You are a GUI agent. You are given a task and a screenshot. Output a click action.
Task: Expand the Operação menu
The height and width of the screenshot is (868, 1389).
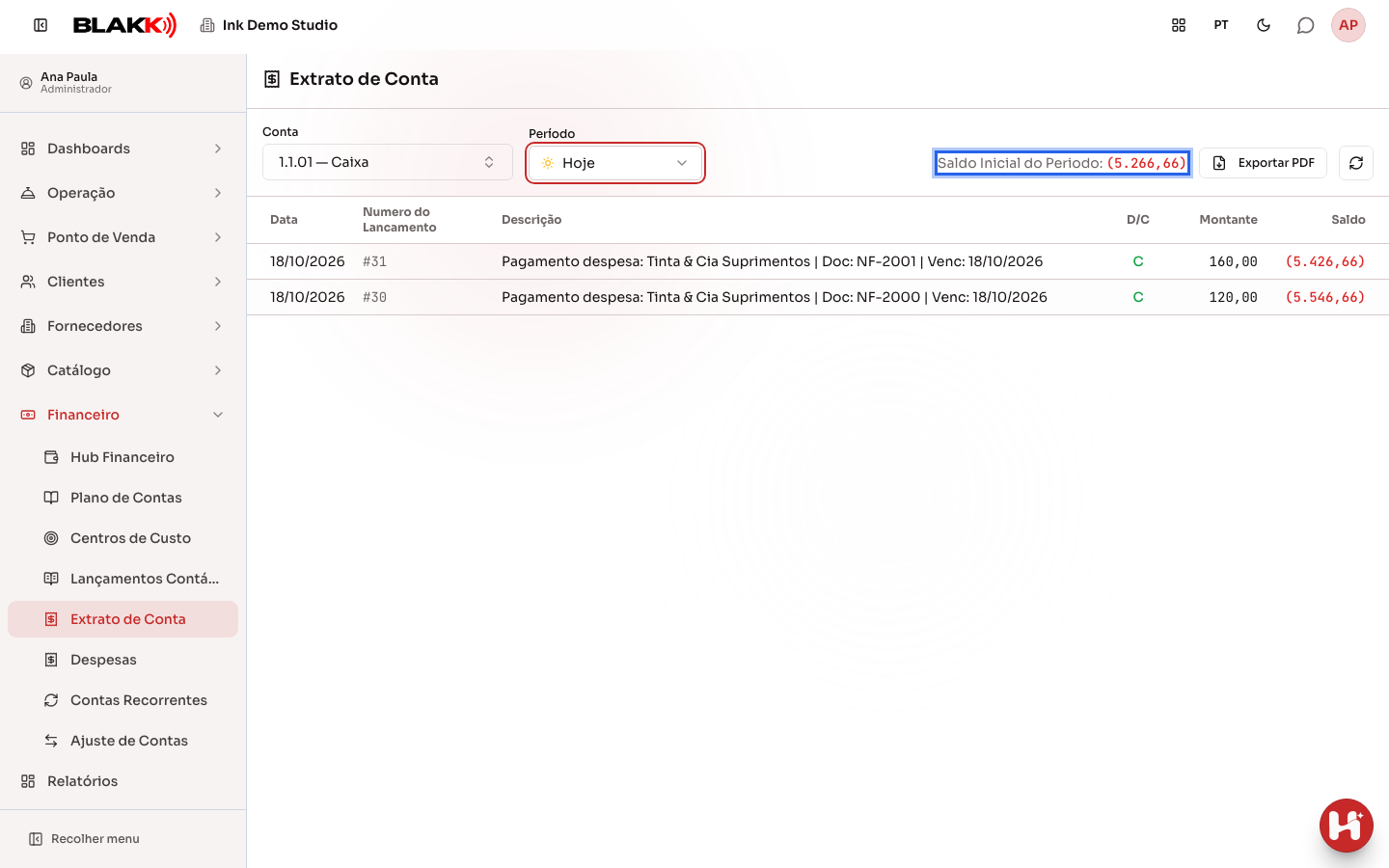(x=123, y=193)
